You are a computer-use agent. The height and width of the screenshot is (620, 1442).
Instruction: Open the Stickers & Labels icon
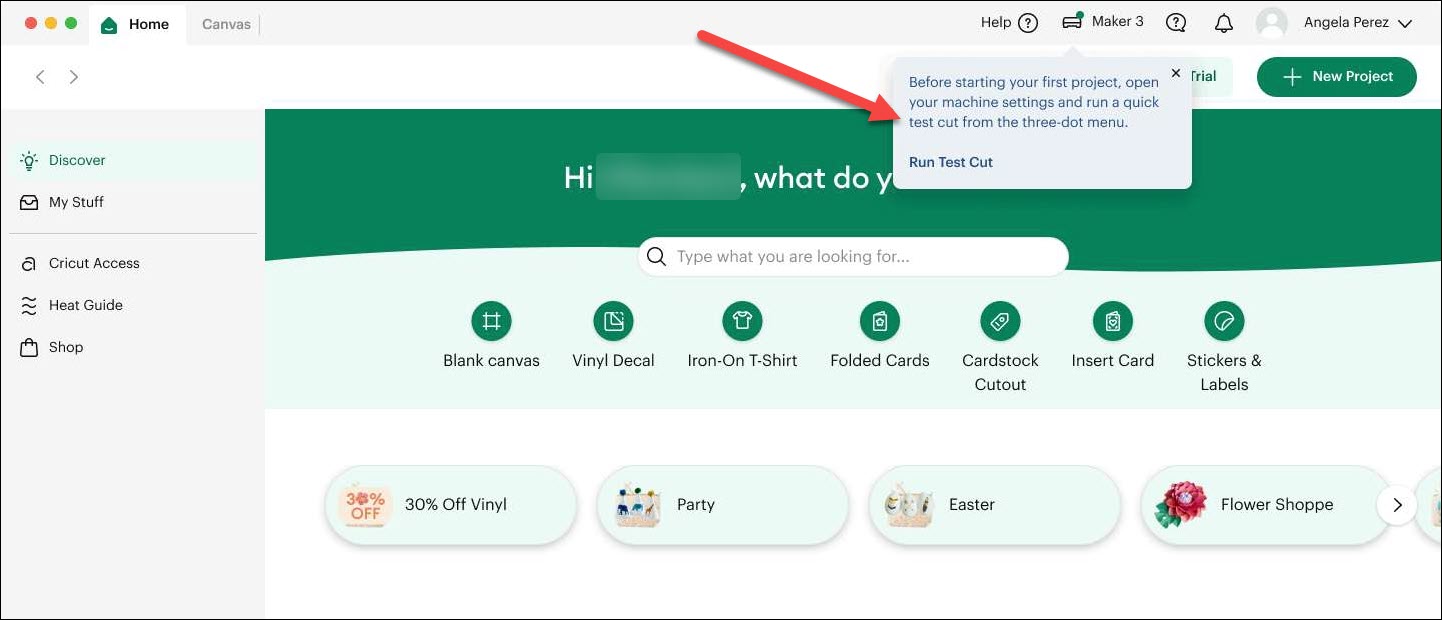pos(1224,321)
